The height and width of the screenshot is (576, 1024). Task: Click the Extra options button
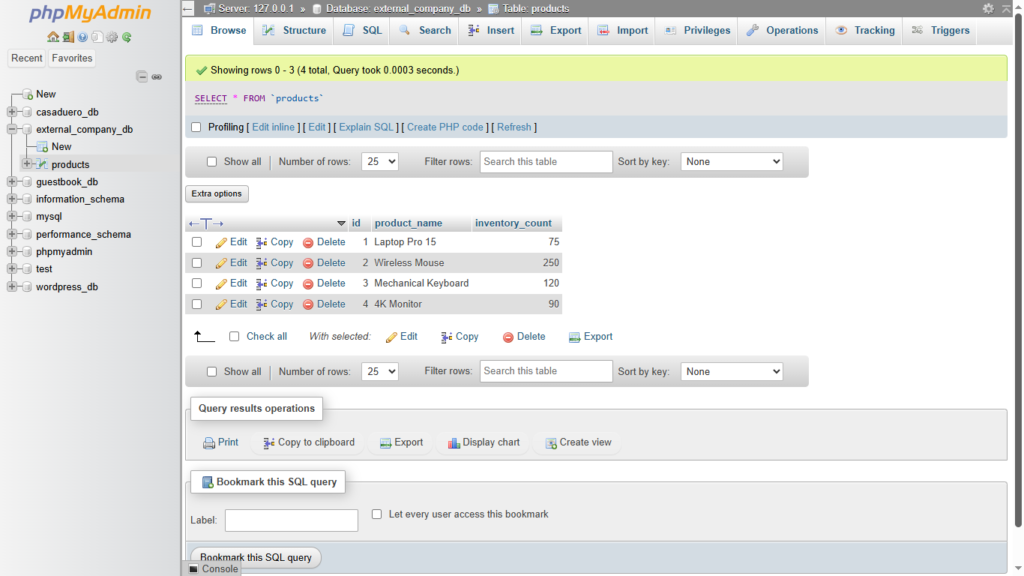pos(217,194)
